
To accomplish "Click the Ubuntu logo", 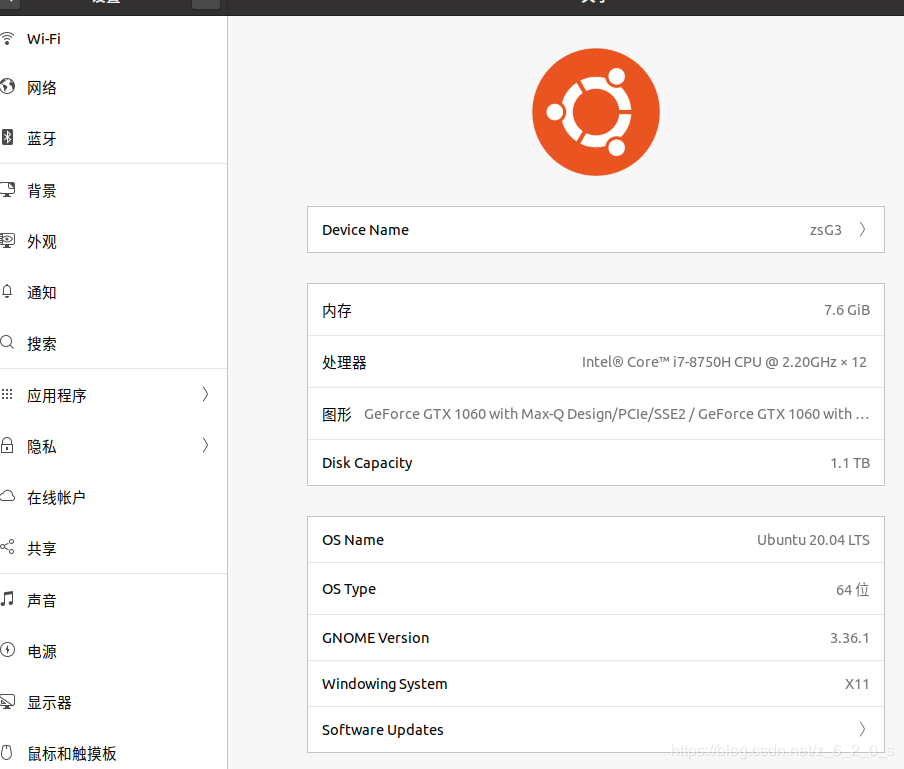I will [x=595, y=112].
